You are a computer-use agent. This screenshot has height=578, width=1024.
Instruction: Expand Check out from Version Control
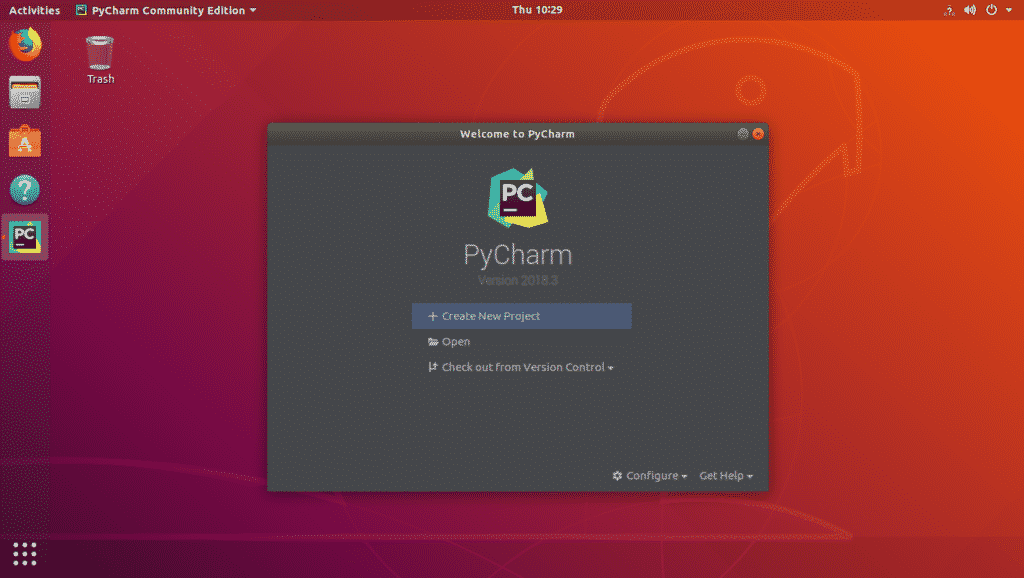click(x=524, y=367)
